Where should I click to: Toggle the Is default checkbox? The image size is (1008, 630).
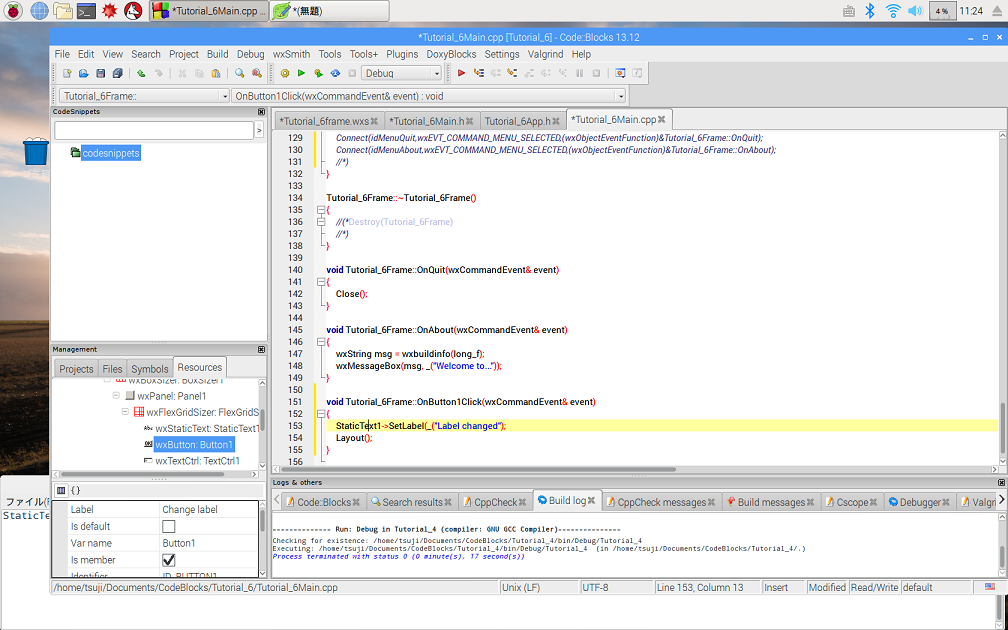[x=168, y=526]
